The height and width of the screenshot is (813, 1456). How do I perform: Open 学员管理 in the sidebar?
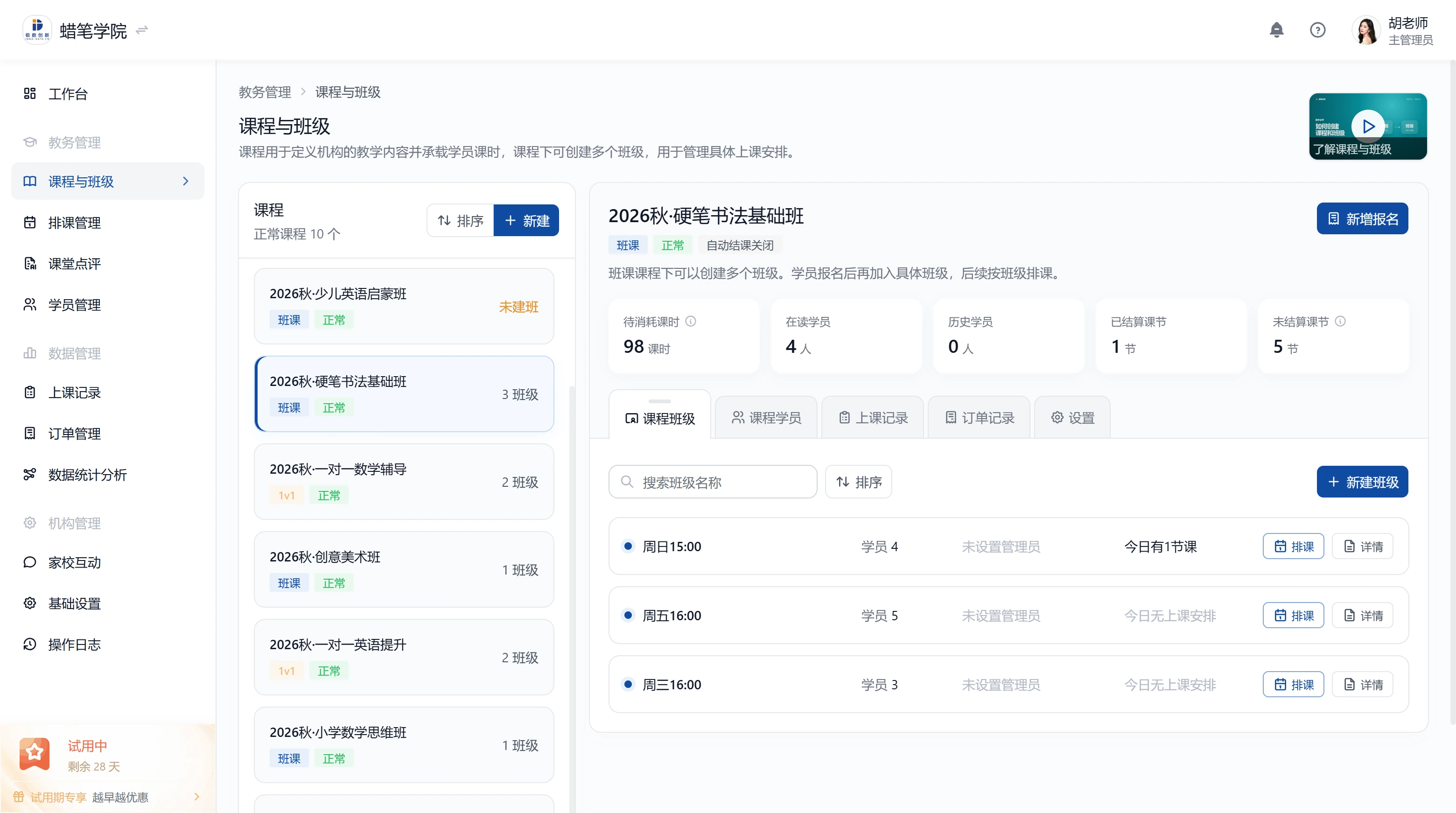coord(107,305)
